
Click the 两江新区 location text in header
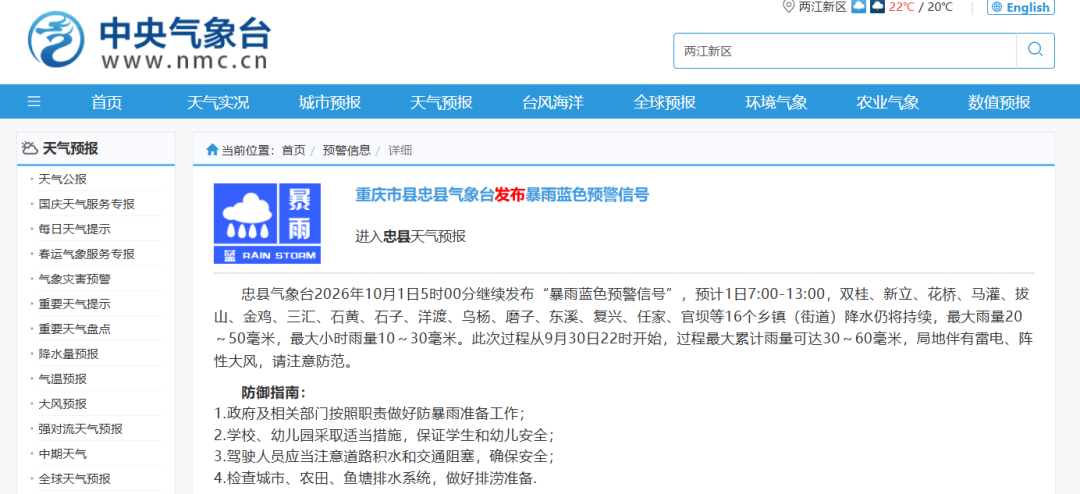tap(822, 7)
